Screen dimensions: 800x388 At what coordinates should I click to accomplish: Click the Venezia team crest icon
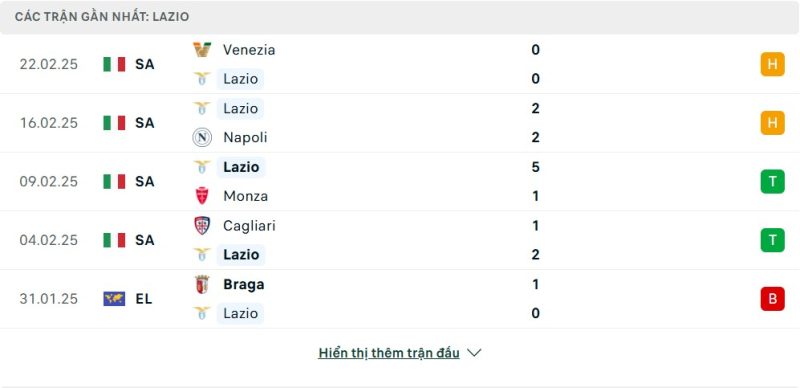click(202, 50)
